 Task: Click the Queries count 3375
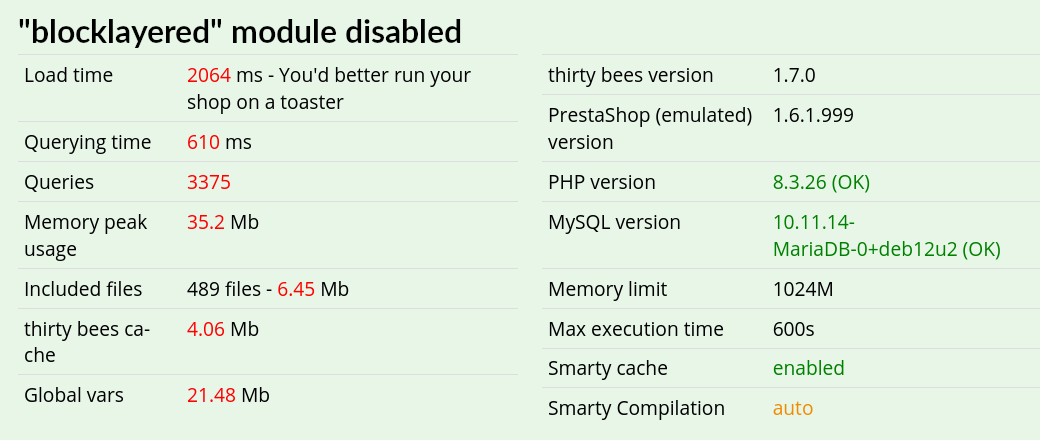(209, 182)
